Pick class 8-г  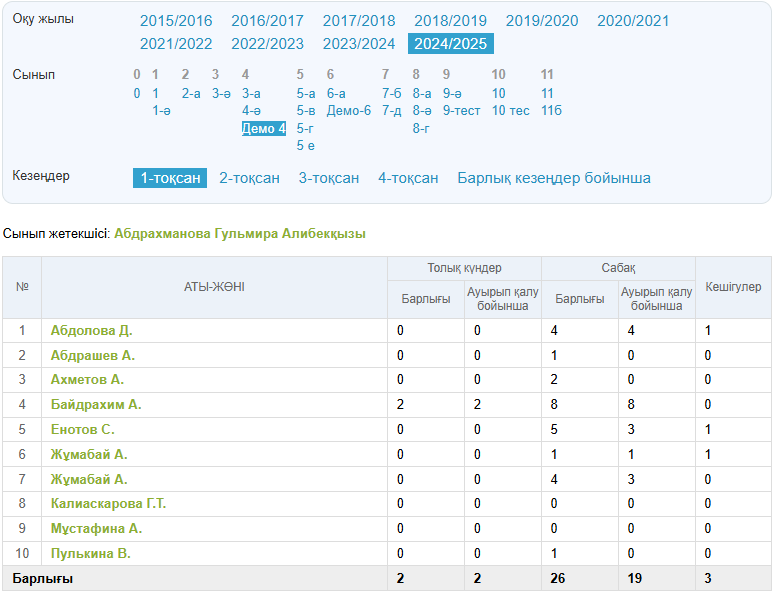coord(421,128)
